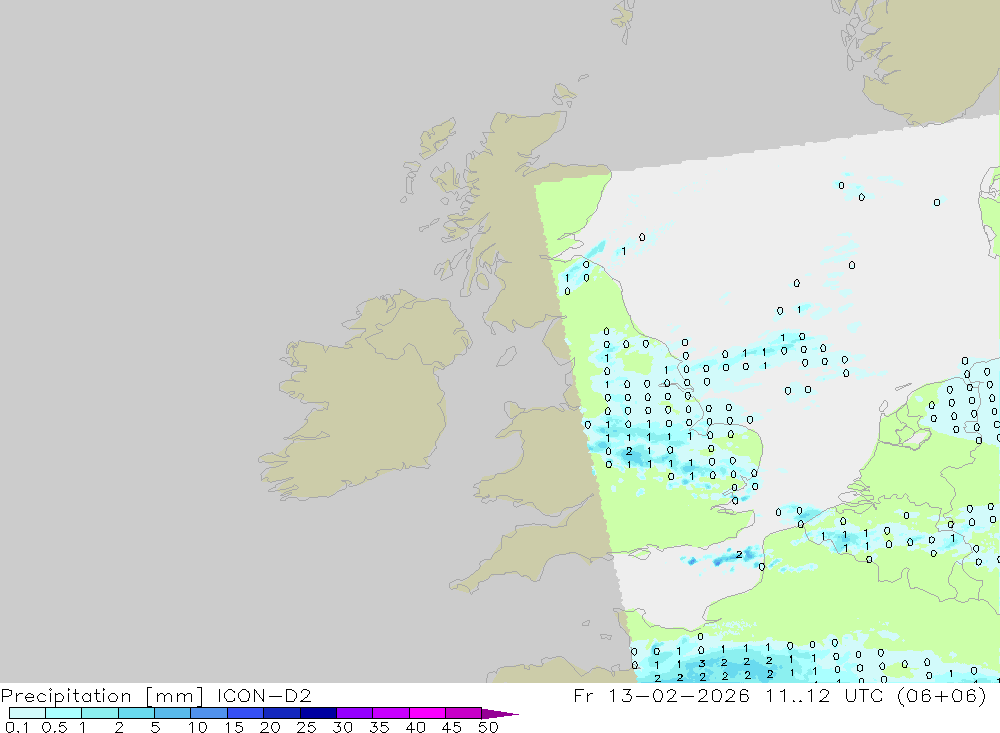Click the 5–10 mm legend color swatch
The image size is (1000, 733).
pyautogui.click(x=173, y=713)
